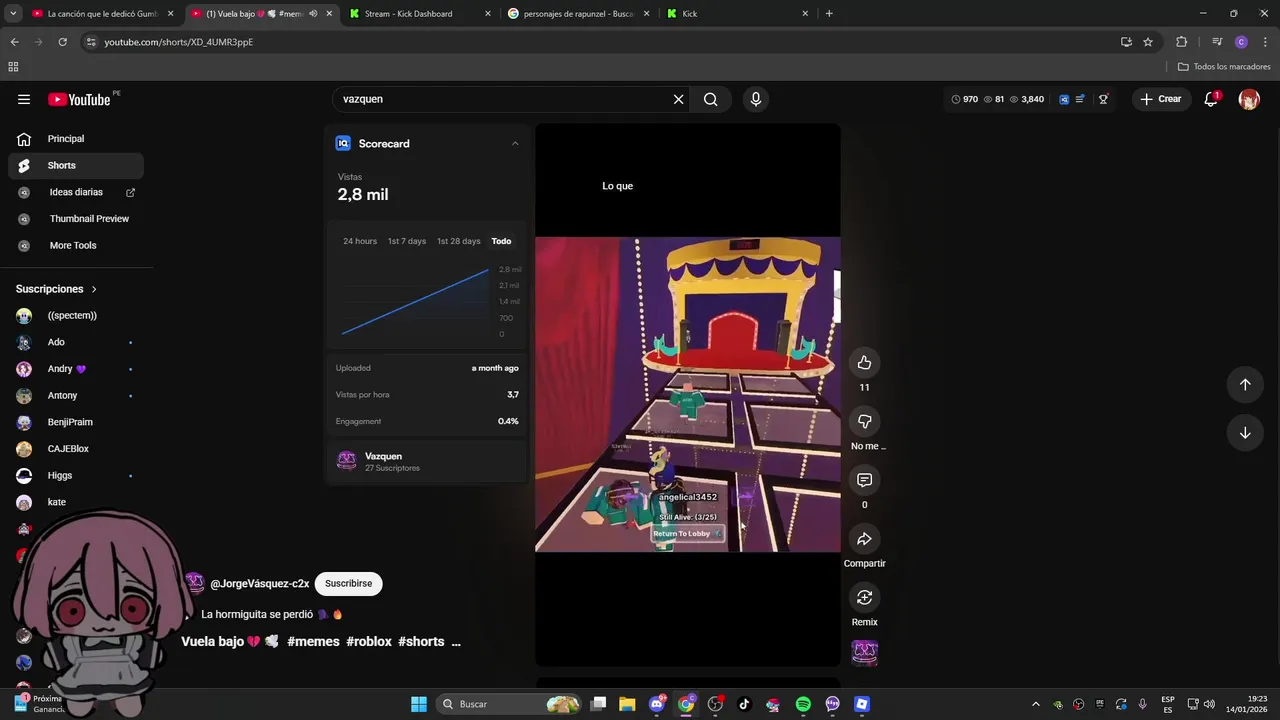Clear the search box with the X
This screenshot has width=1280, height=720.
(678, 99)
